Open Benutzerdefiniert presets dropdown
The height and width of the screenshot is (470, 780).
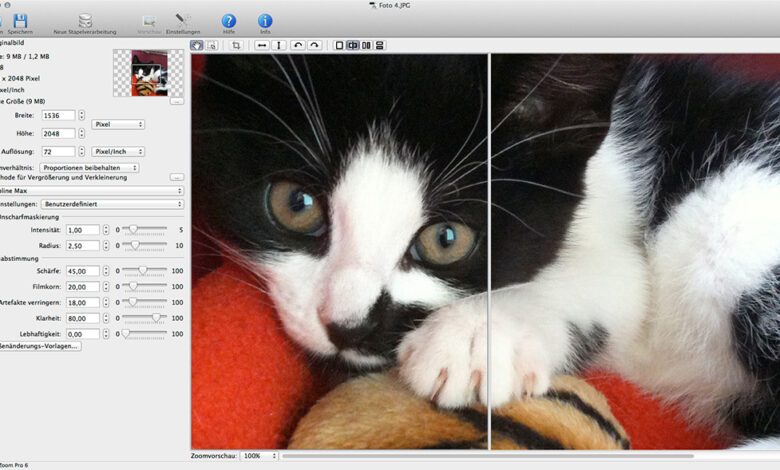(112, 204)
